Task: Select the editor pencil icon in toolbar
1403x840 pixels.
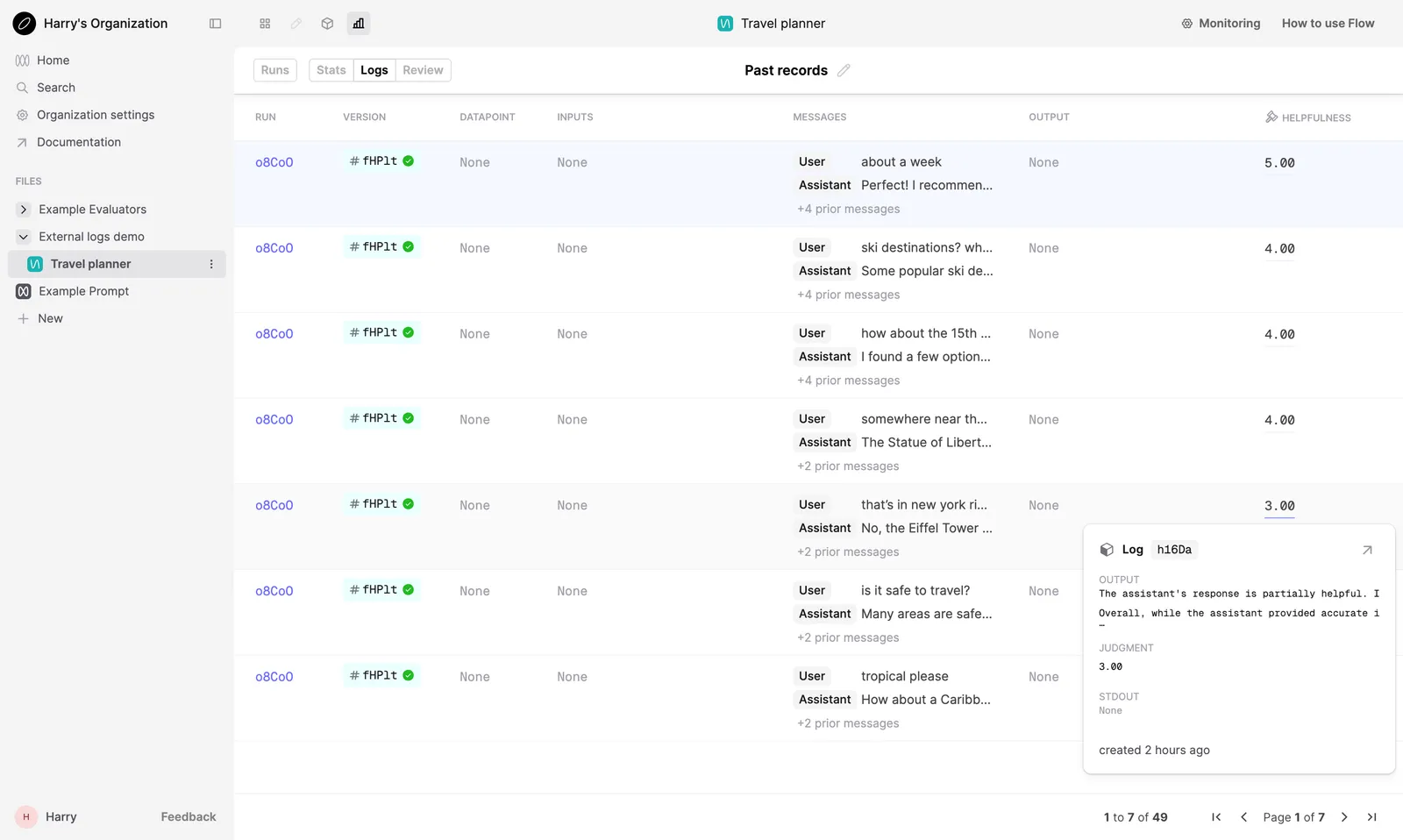Action: pos(296,24)
